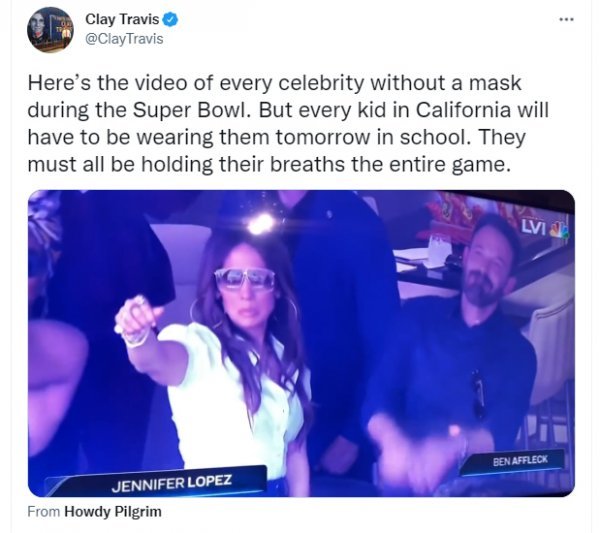The width and height of the screenshot is (600, 533).
Task: Open the tweet's three-dot more options menu
Action: click(566, 20)
